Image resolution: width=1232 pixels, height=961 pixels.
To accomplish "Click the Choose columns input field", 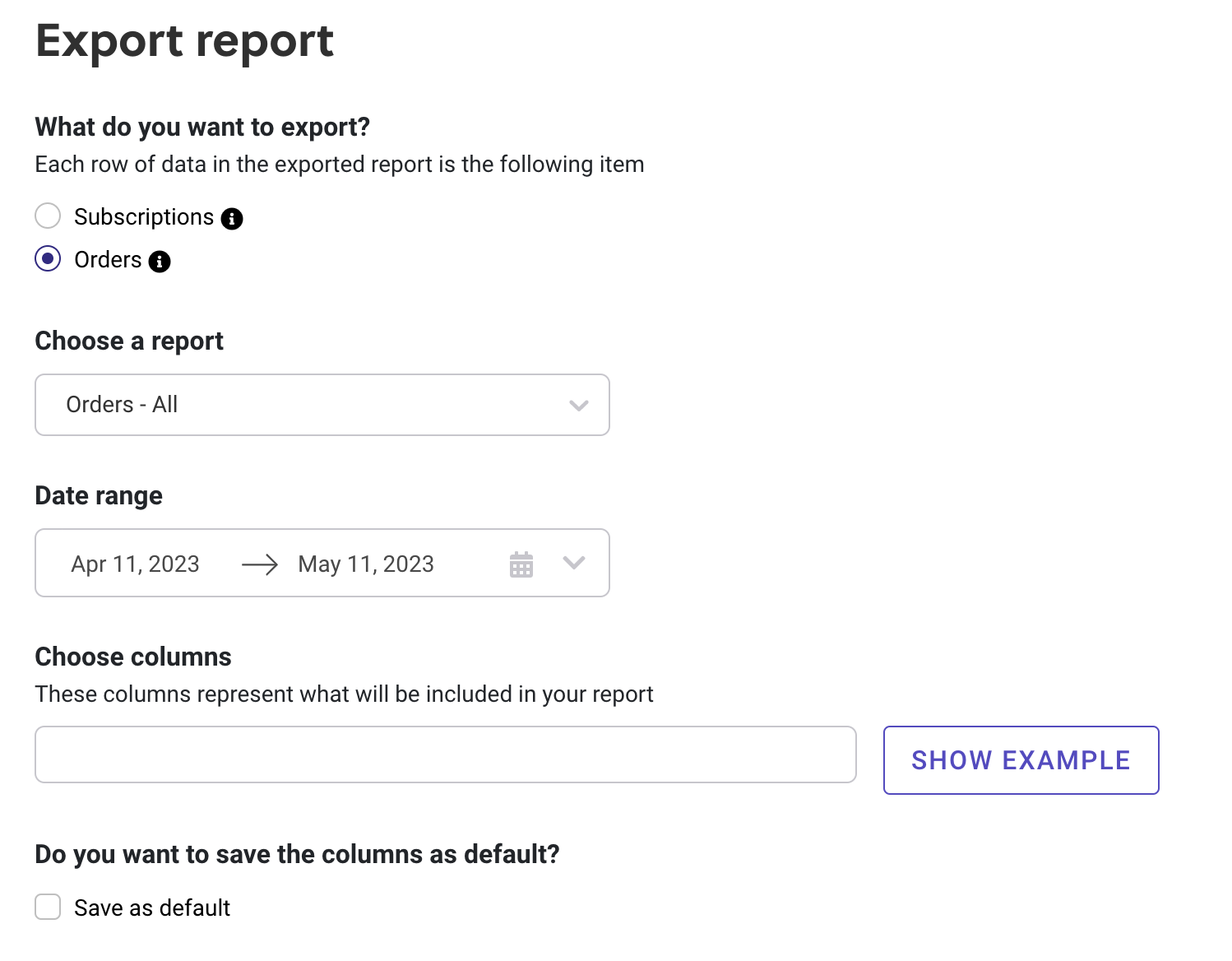I will [445, 754].
